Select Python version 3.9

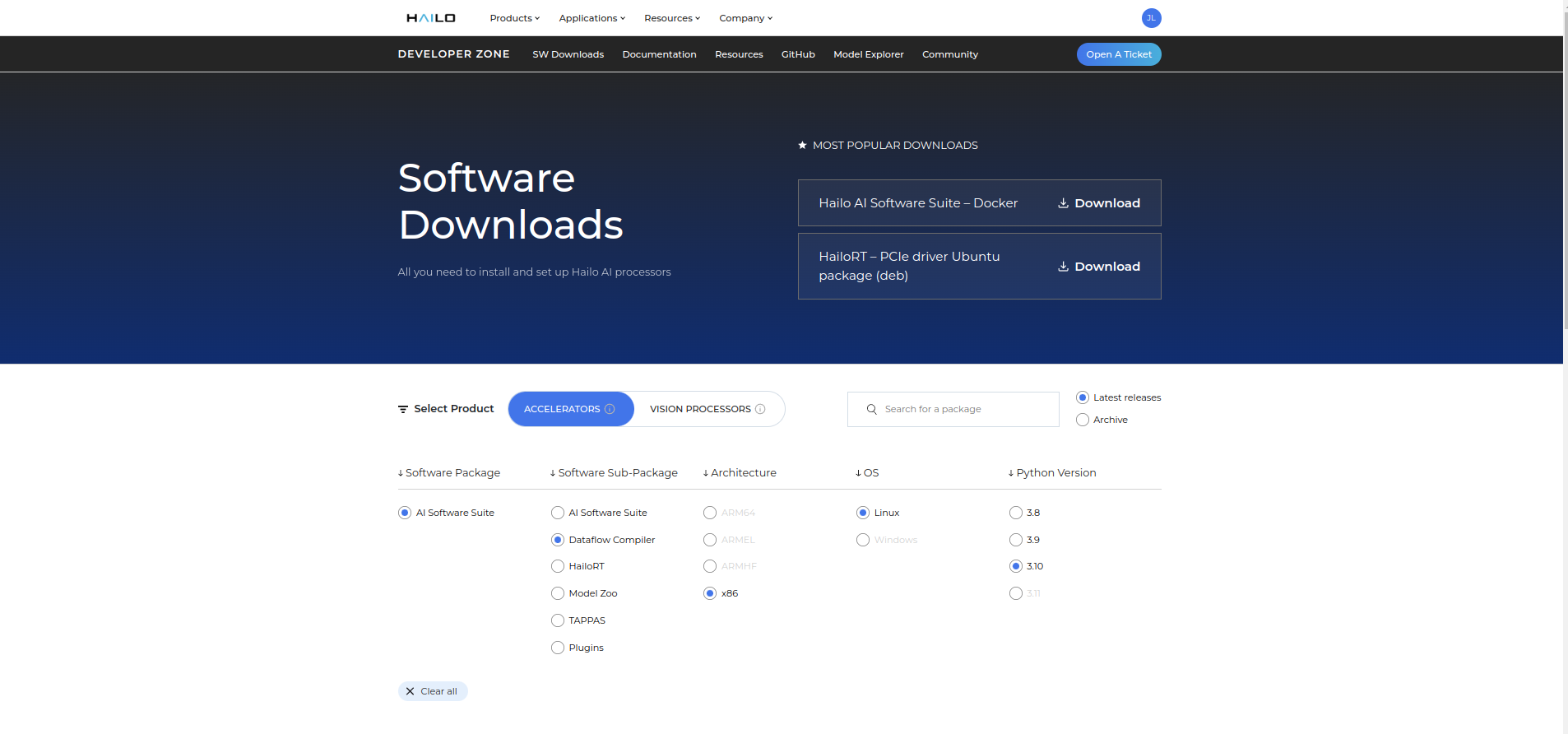click(1016, 540)
